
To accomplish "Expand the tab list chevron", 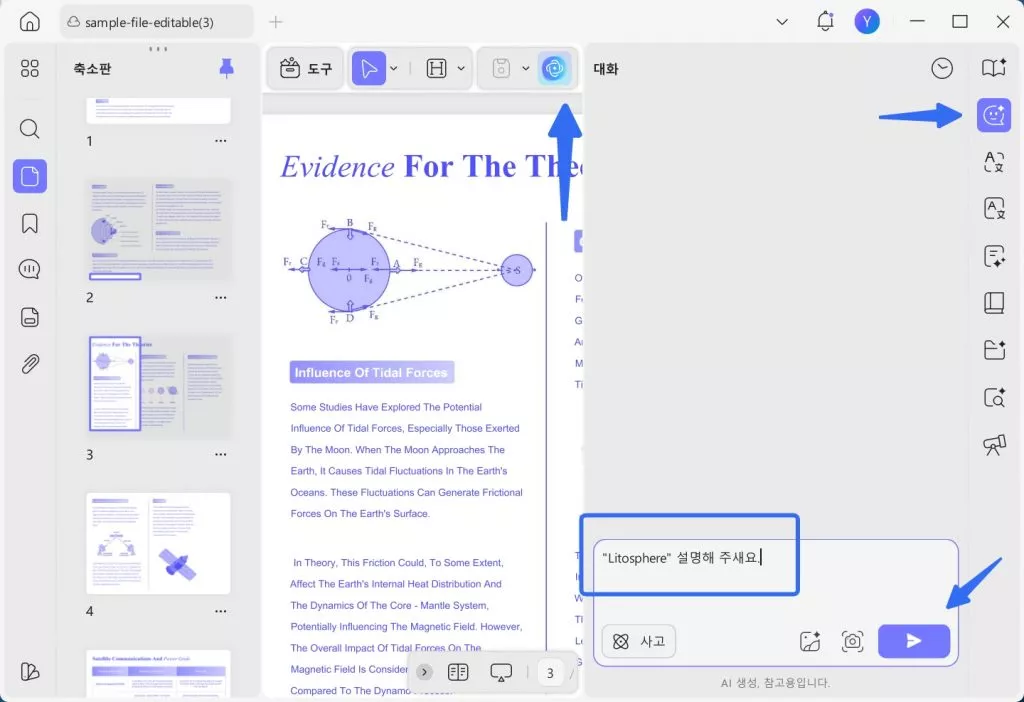I will click(782, 22).
